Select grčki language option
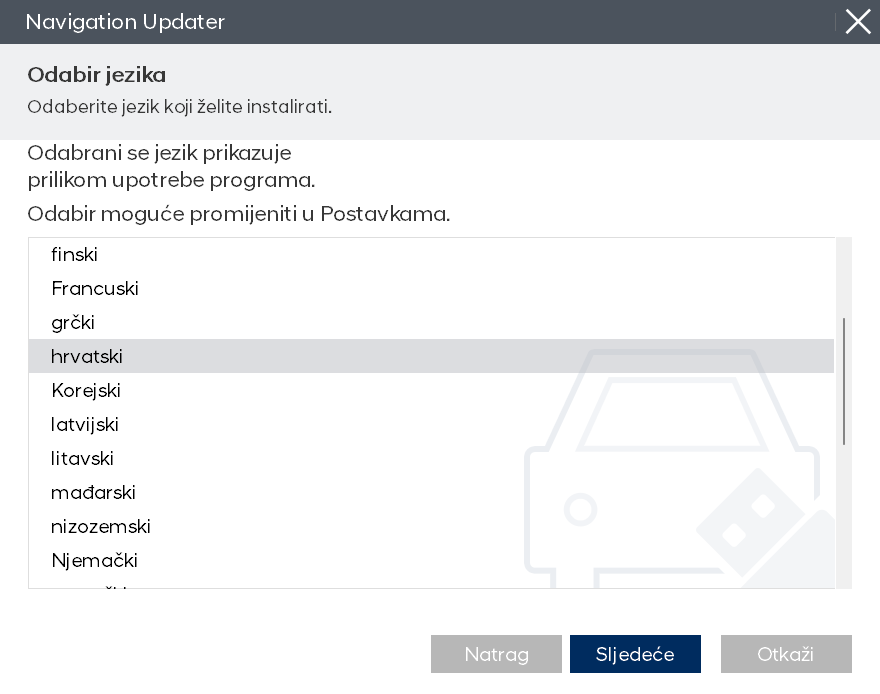 pos(73,323)
